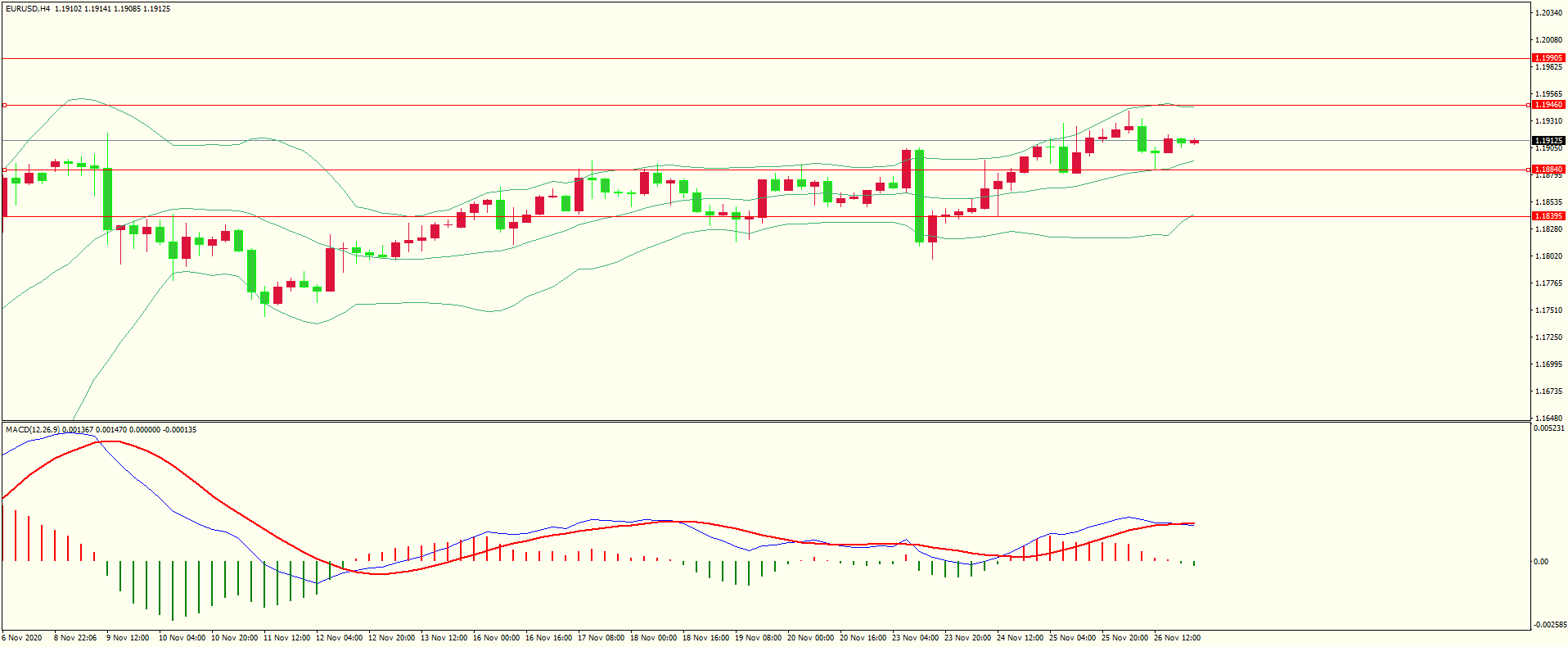Click the 19 Nov 08:00 time label

point(758,637)
